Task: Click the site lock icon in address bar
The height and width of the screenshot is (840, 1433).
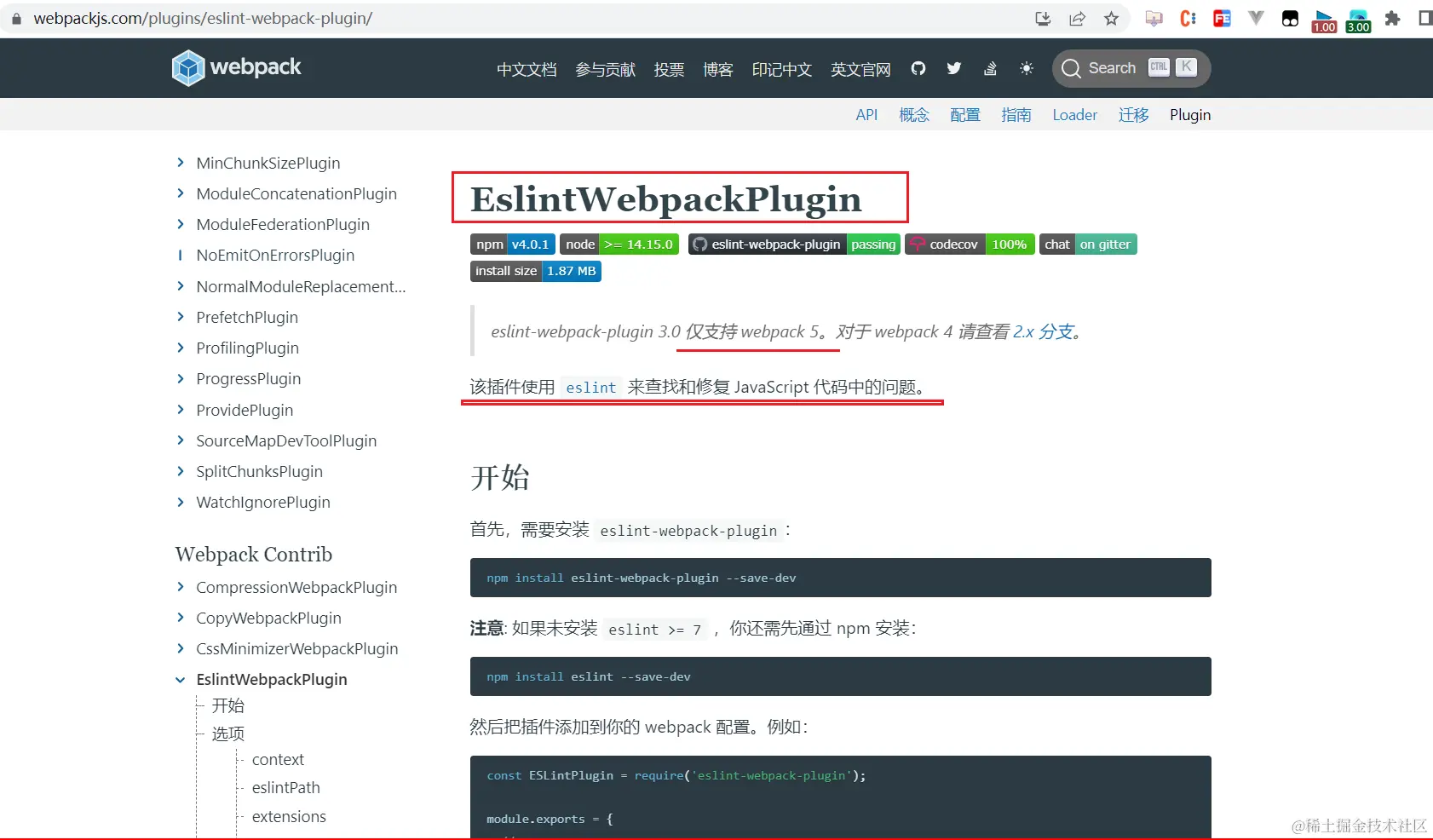Action: click(x=16, y=19)
